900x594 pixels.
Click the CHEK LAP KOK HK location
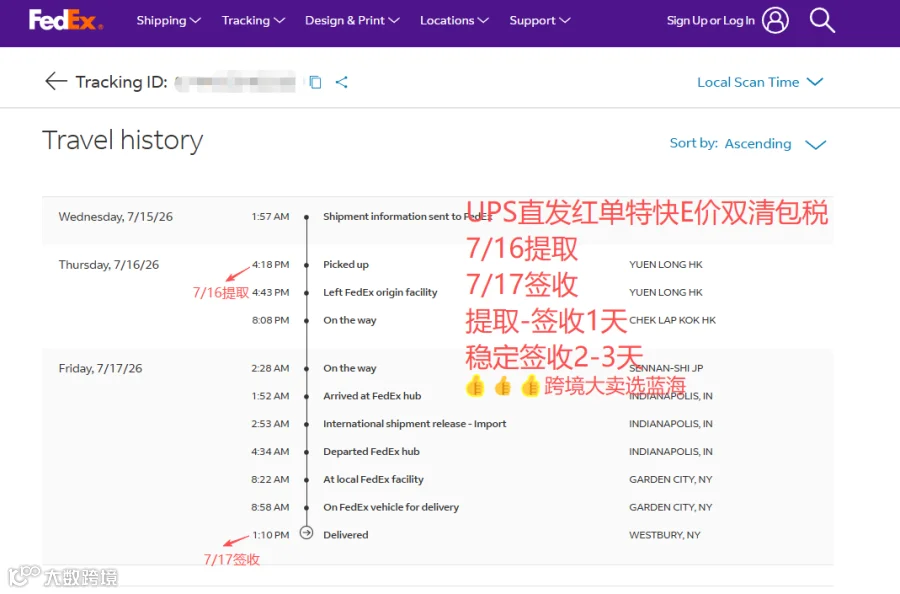point(672,320)
